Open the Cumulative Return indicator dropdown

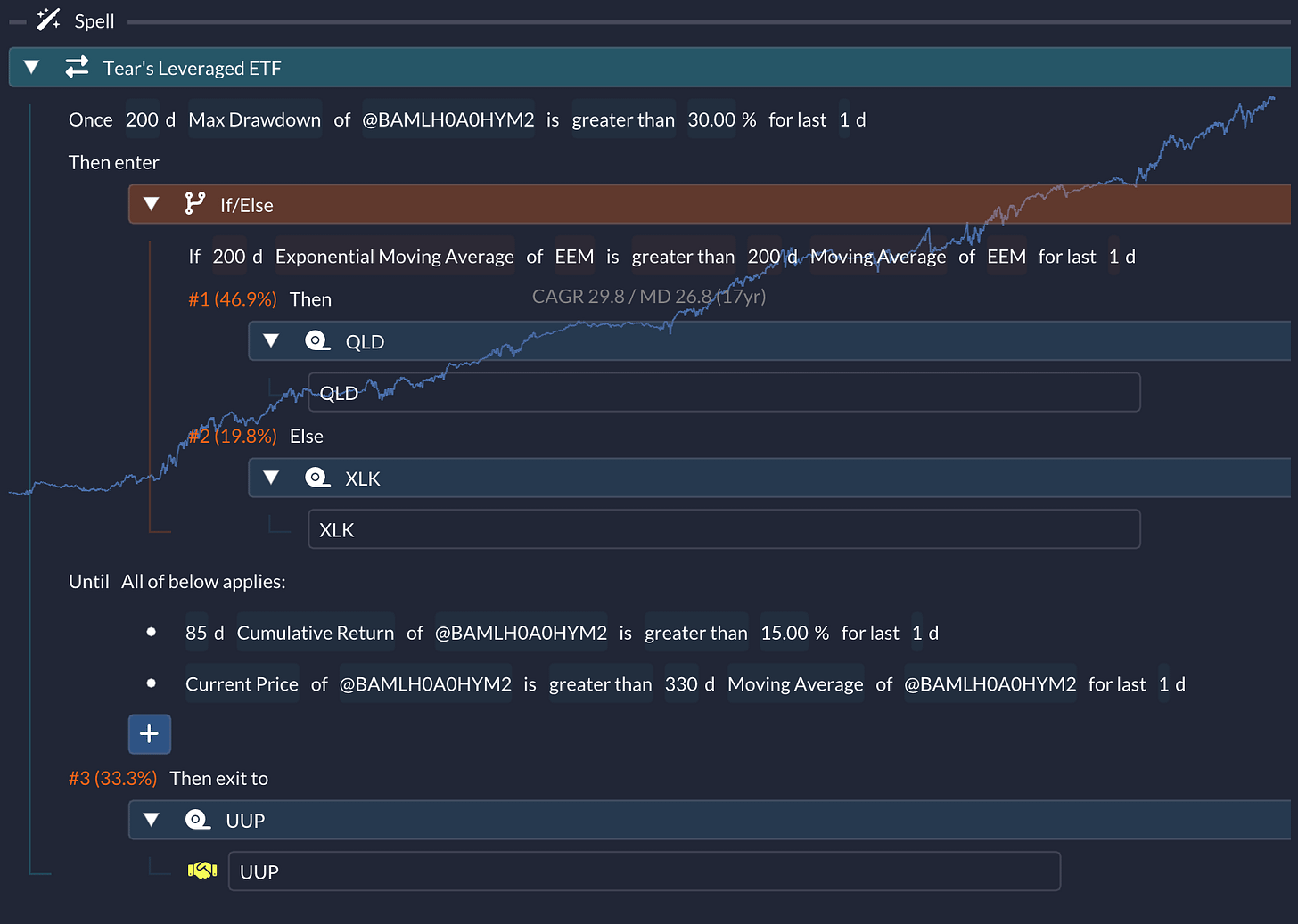click(316, 633)
